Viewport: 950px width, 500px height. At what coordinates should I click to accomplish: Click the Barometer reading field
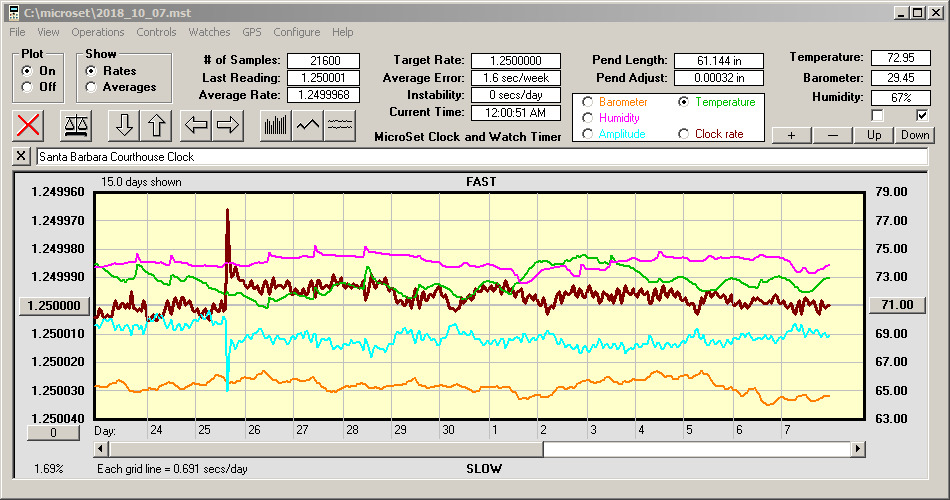[900, 78]
